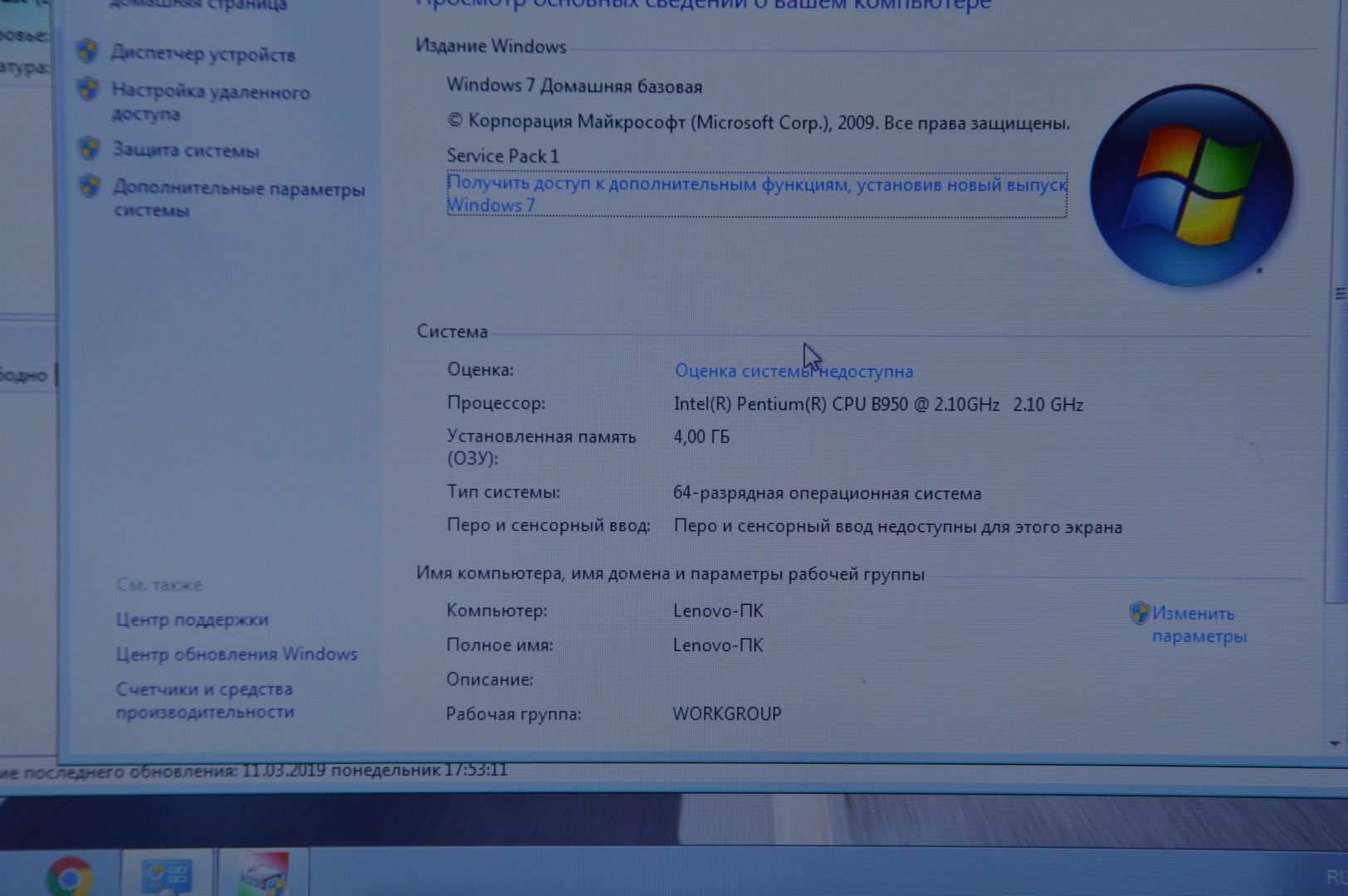Viewport: 1348px width, 896px height.
Task: Click the round Windows 7 logo
Action: (1191, 185)
